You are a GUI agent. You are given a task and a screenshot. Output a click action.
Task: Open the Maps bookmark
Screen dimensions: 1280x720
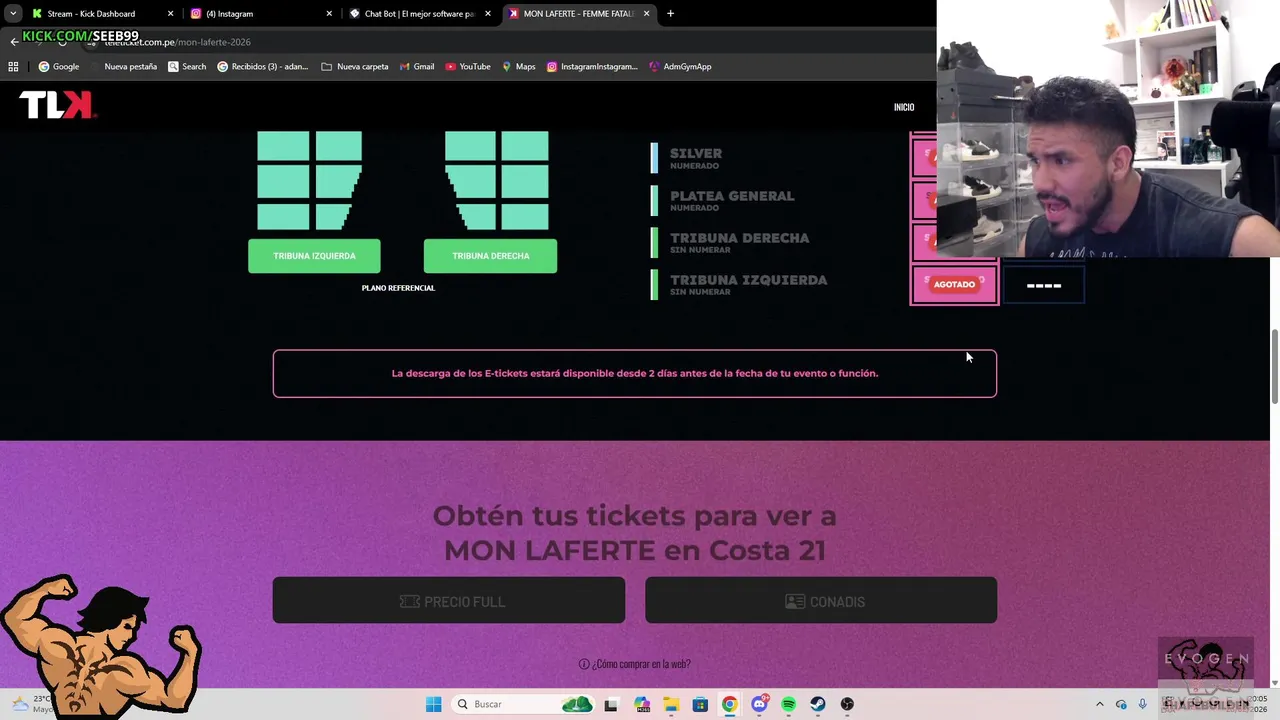518,67
